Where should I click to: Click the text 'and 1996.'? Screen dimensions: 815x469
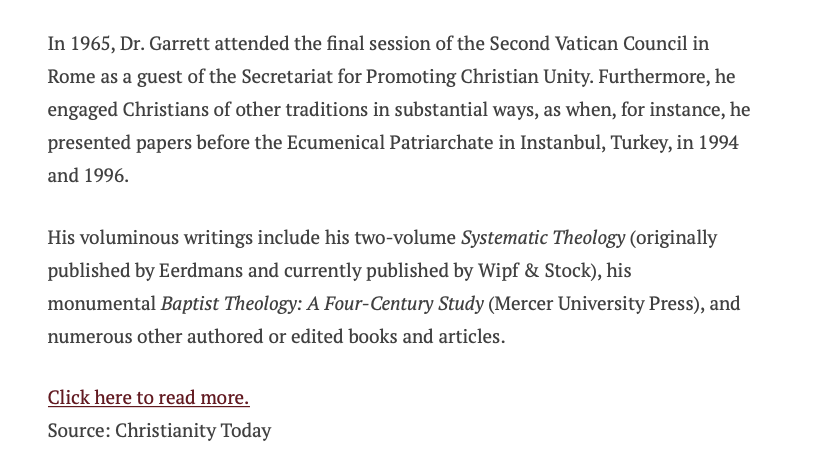(88, 174)
